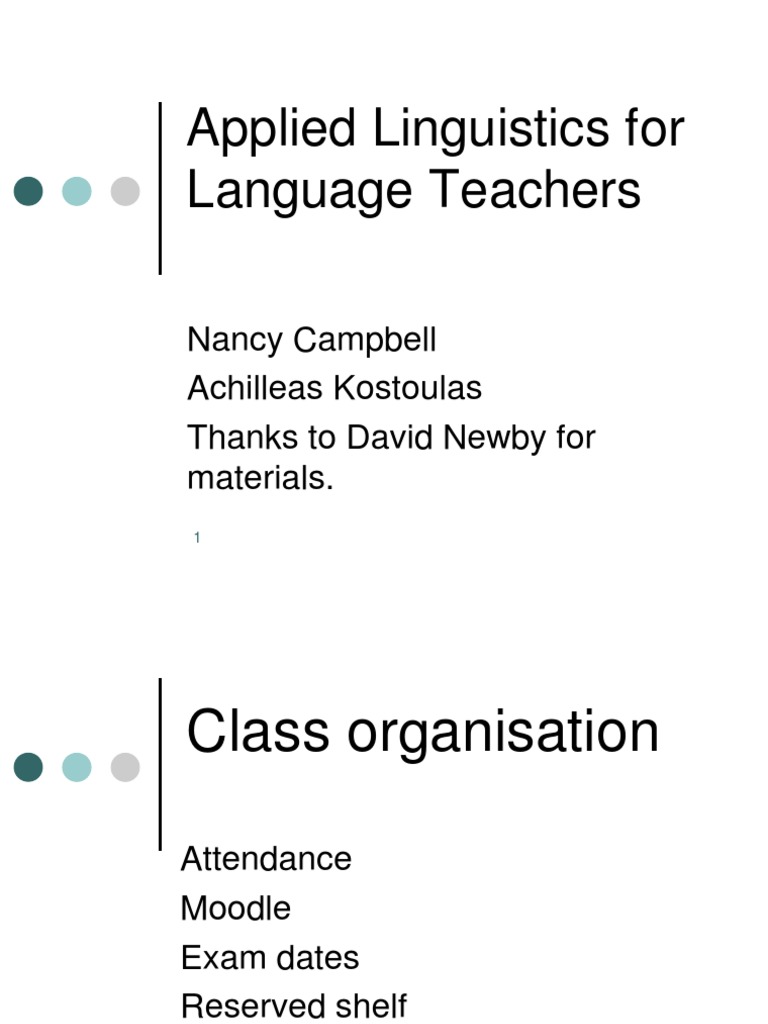Click the light teal dot beside Class organisation
This screenshot has height=1024, width=768.
click(76, 767)
